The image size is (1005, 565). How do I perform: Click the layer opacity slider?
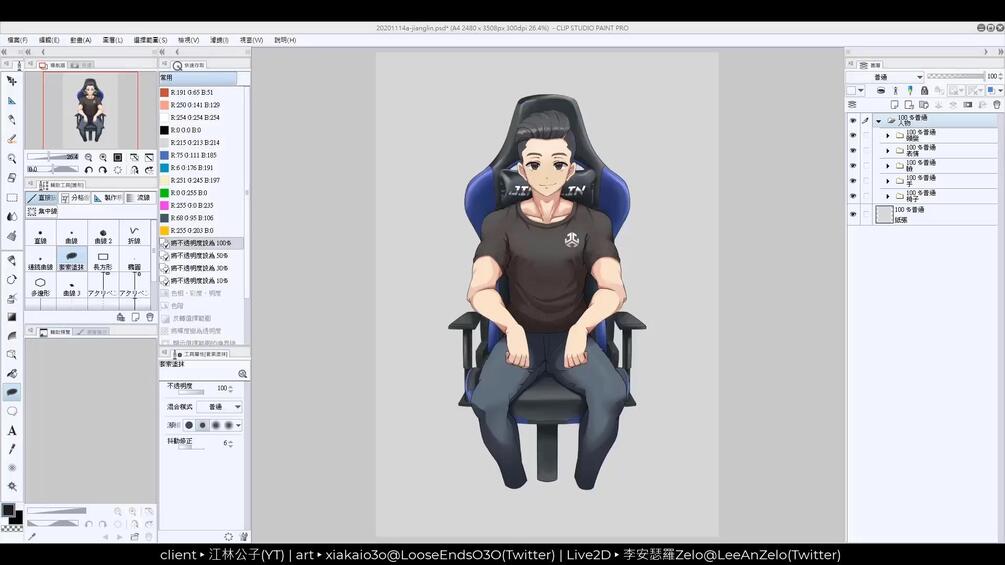(x=956, y=76)
